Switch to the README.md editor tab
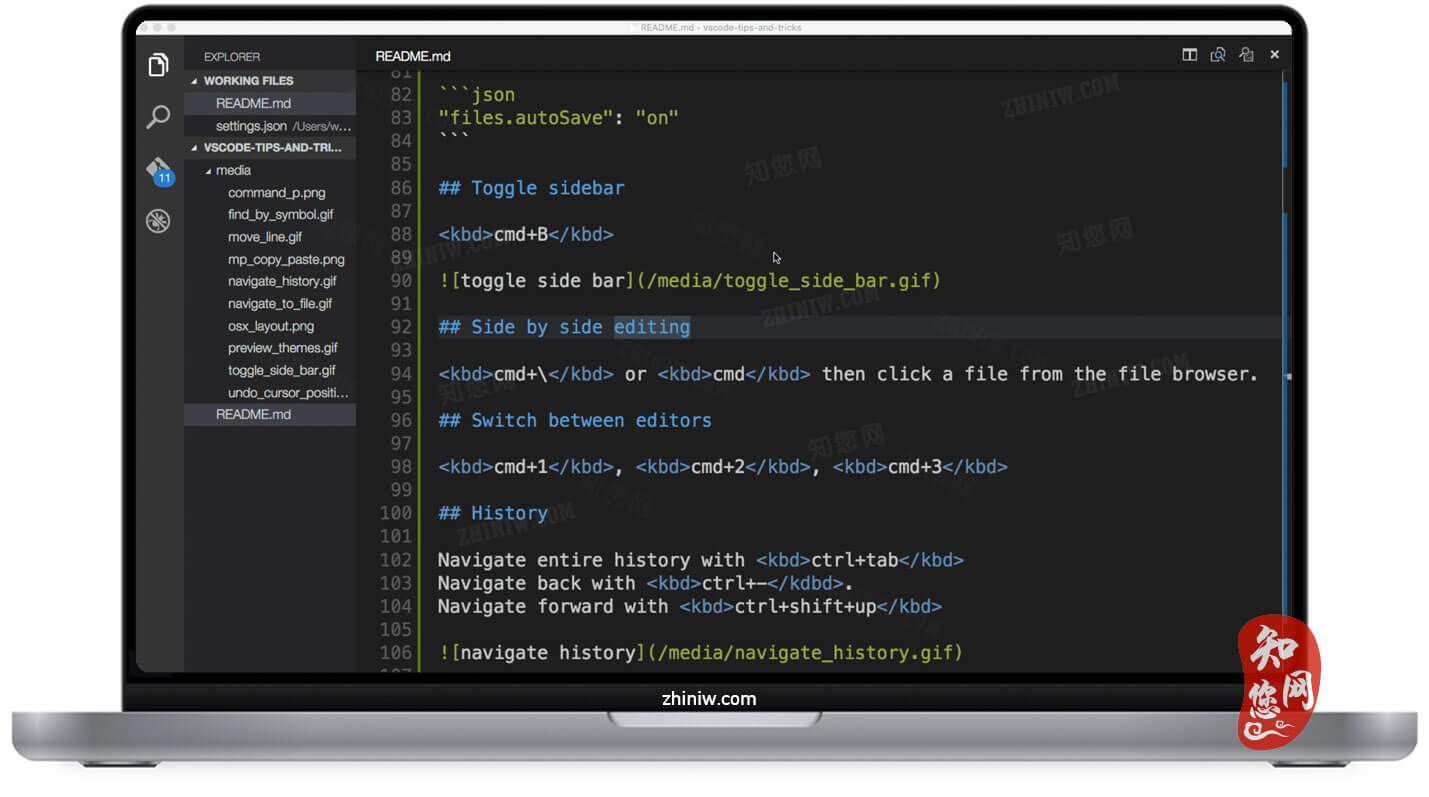The image size is (1429, 797). click(x=413, y=56)
